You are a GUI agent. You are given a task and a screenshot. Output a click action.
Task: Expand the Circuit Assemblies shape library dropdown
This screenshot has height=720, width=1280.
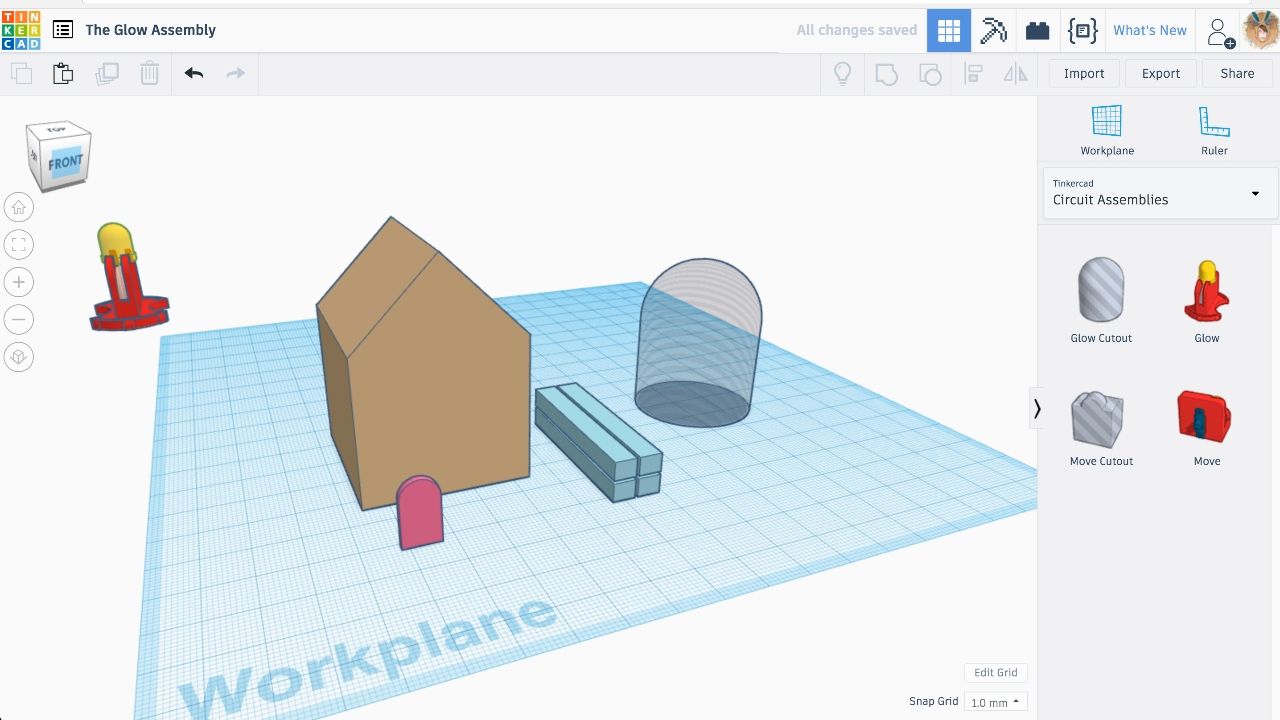pyautogui.click(x=1160, y=192)
